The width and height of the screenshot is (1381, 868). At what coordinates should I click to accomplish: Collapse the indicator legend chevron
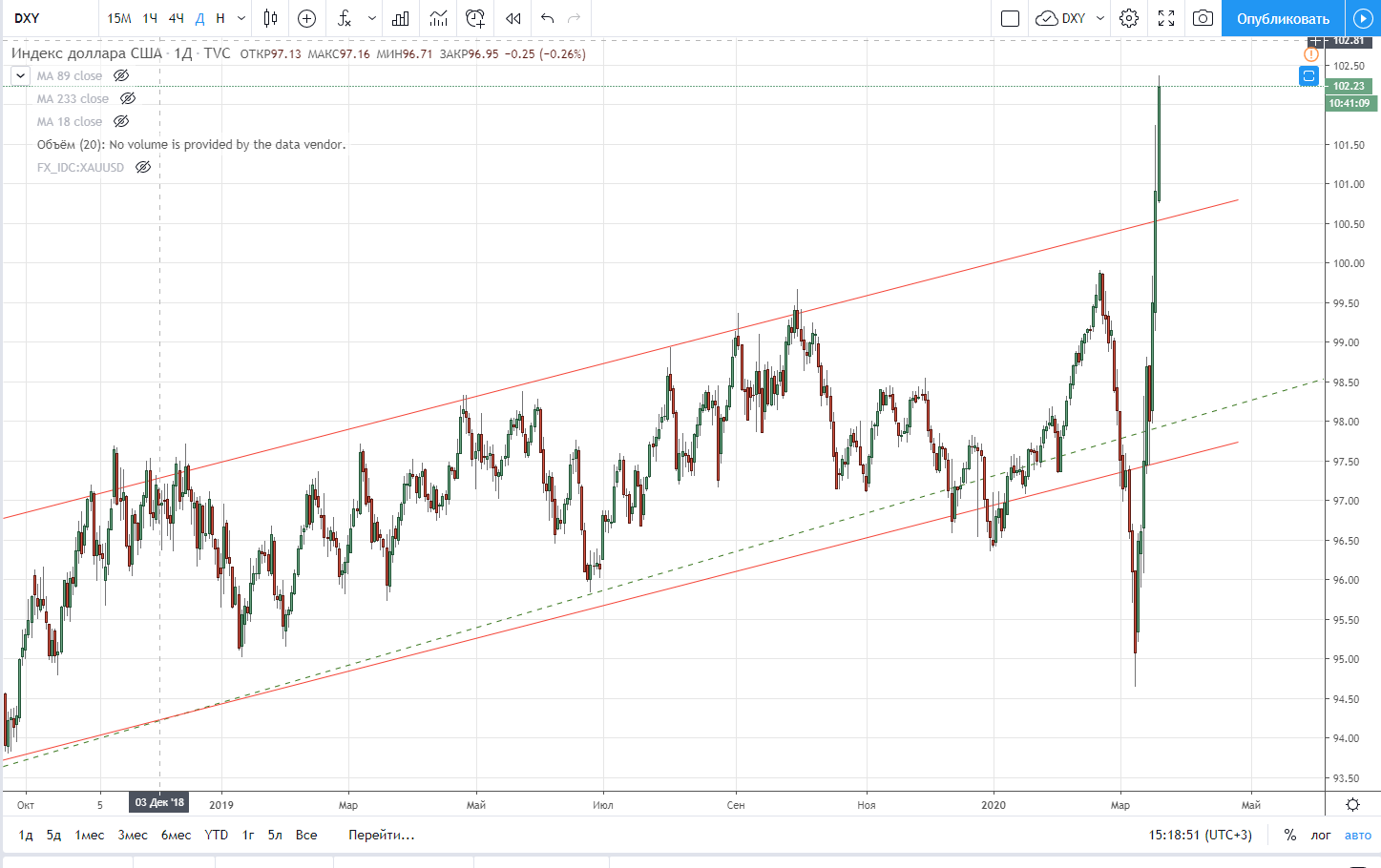[x=20, y=75]
